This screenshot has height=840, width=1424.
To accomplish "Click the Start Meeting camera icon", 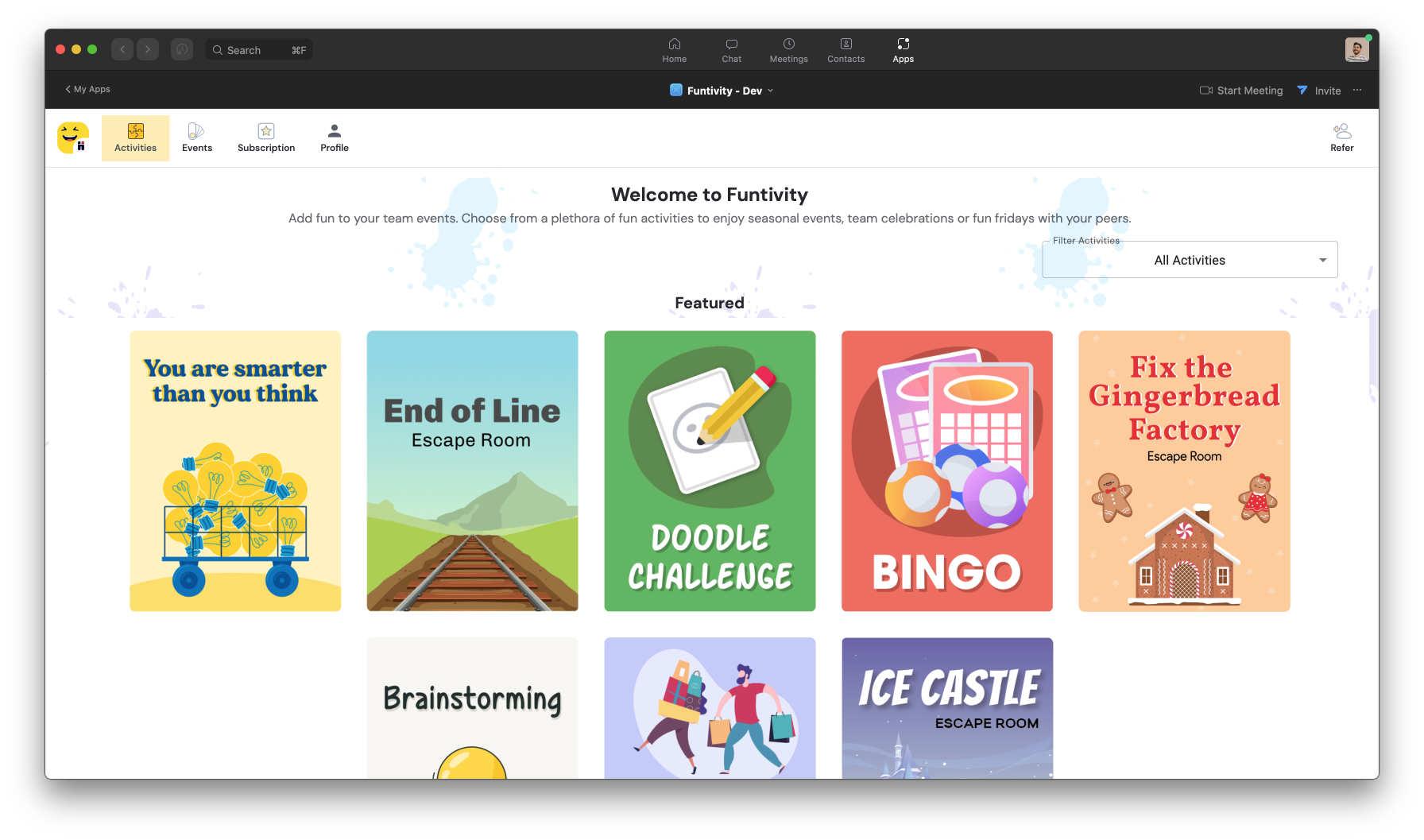I will tap(1205, 90).
